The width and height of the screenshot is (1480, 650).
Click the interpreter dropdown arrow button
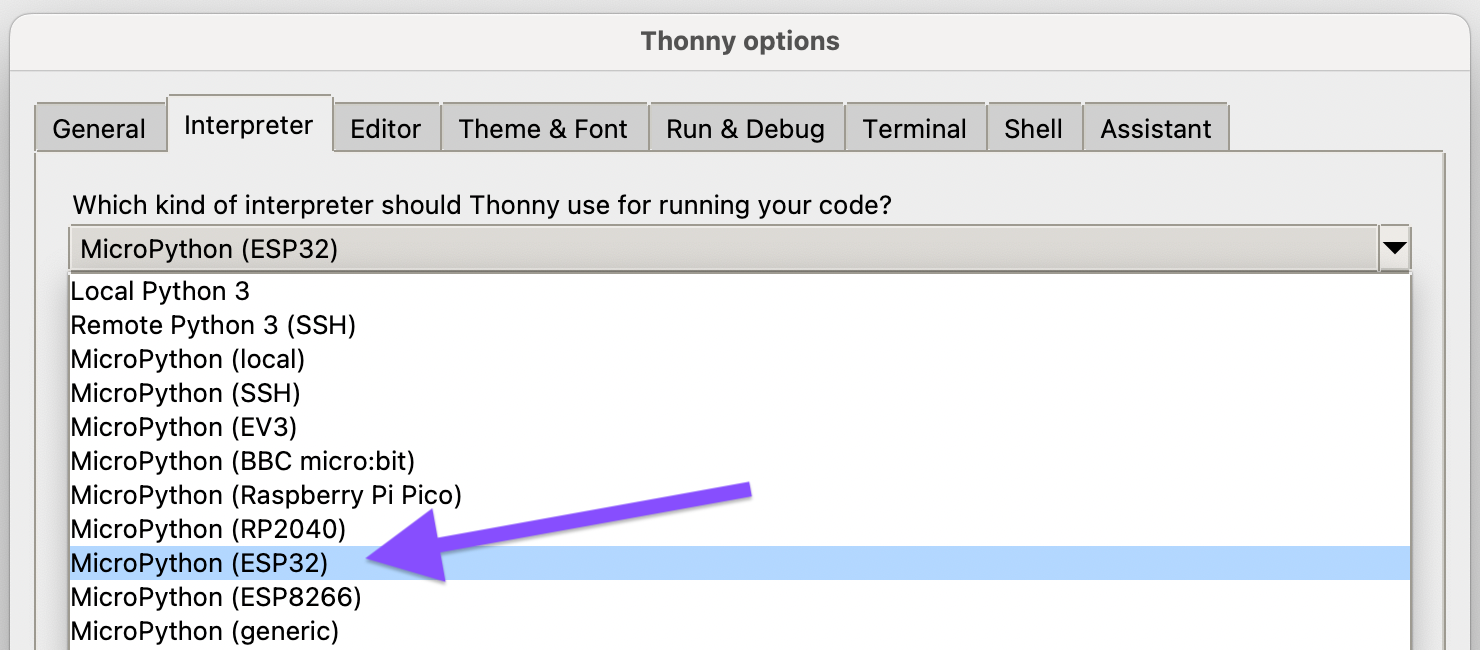click(1394, 248)
